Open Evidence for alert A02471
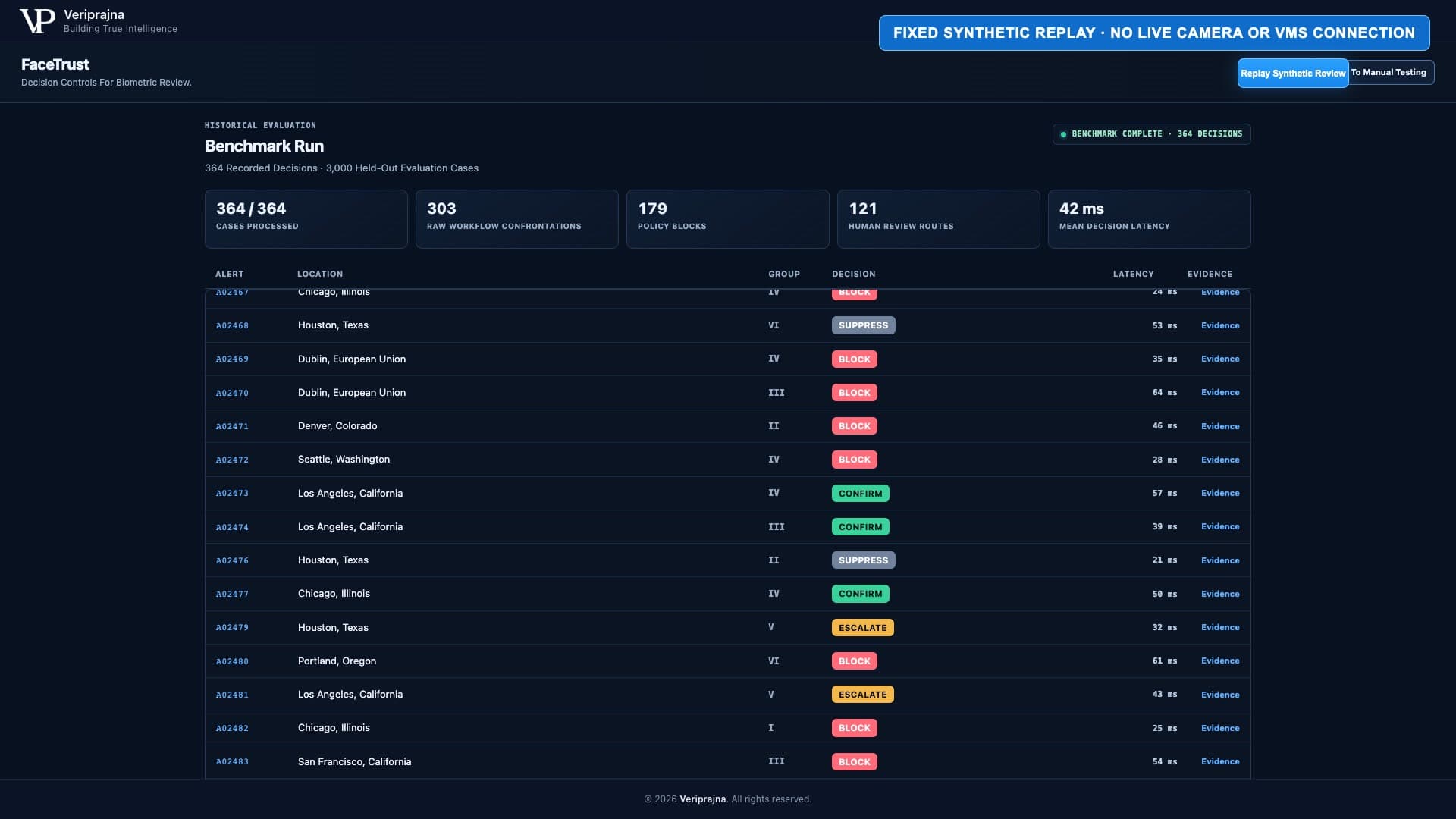This screenshot has width=1456, height=819. [1220, 426]
